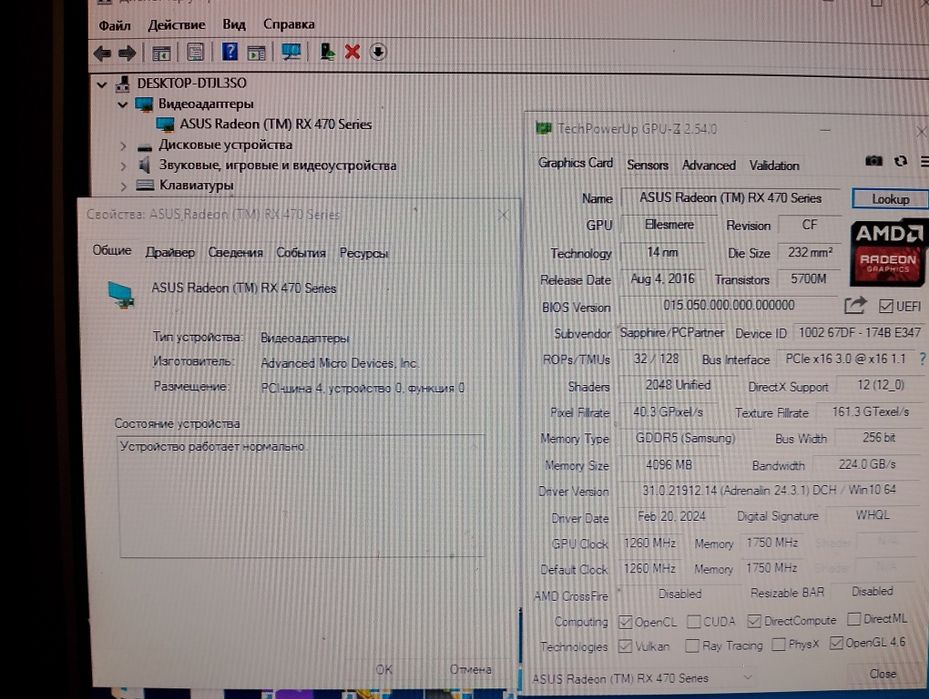Click the Release Date Aug 4, 2016 value
929x699 pixels.
point(662,279)
